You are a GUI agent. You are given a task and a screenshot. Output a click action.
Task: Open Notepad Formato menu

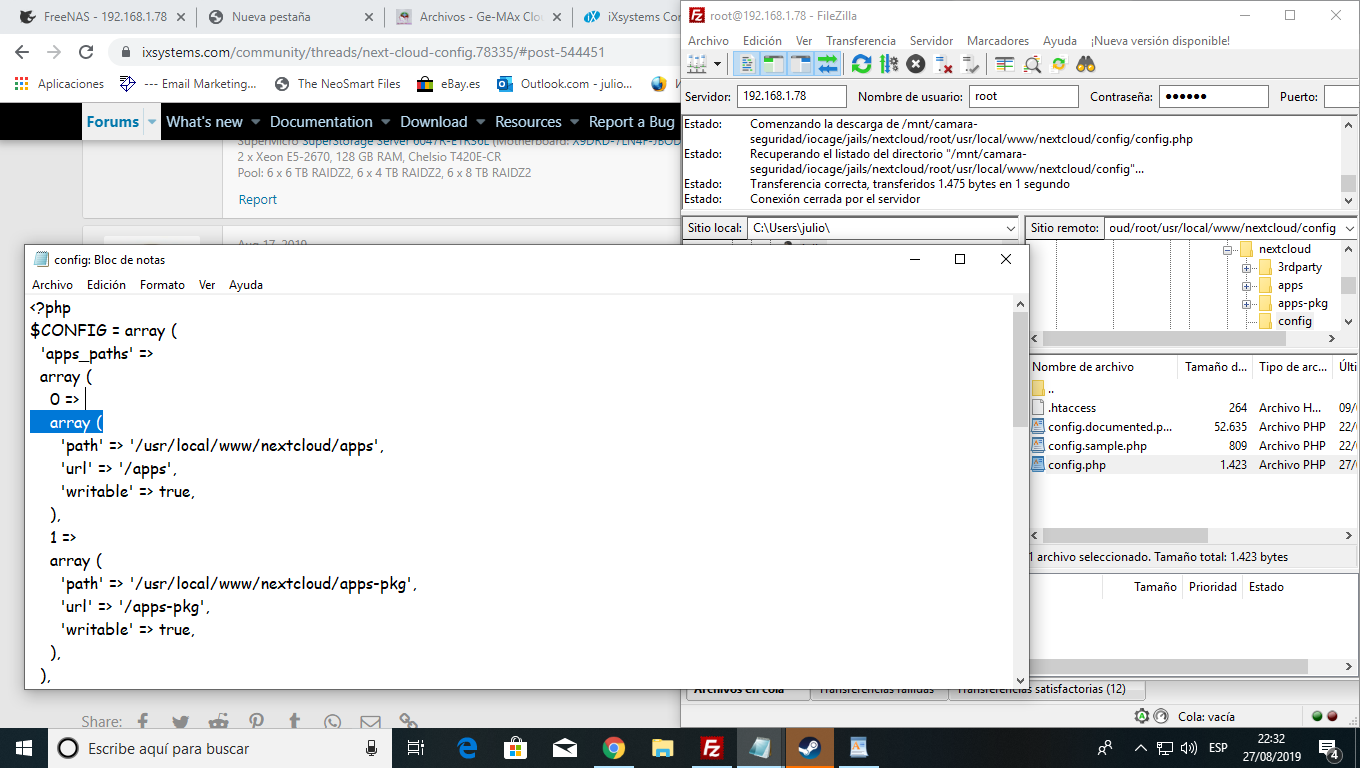pyautogui.click(x=162, y=285)
